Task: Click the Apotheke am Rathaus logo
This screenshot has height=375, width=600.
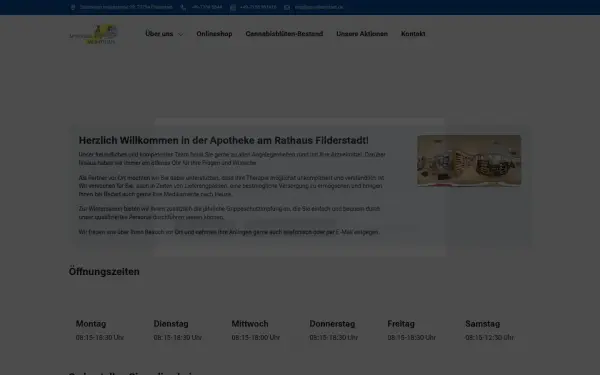Action: 93,34
